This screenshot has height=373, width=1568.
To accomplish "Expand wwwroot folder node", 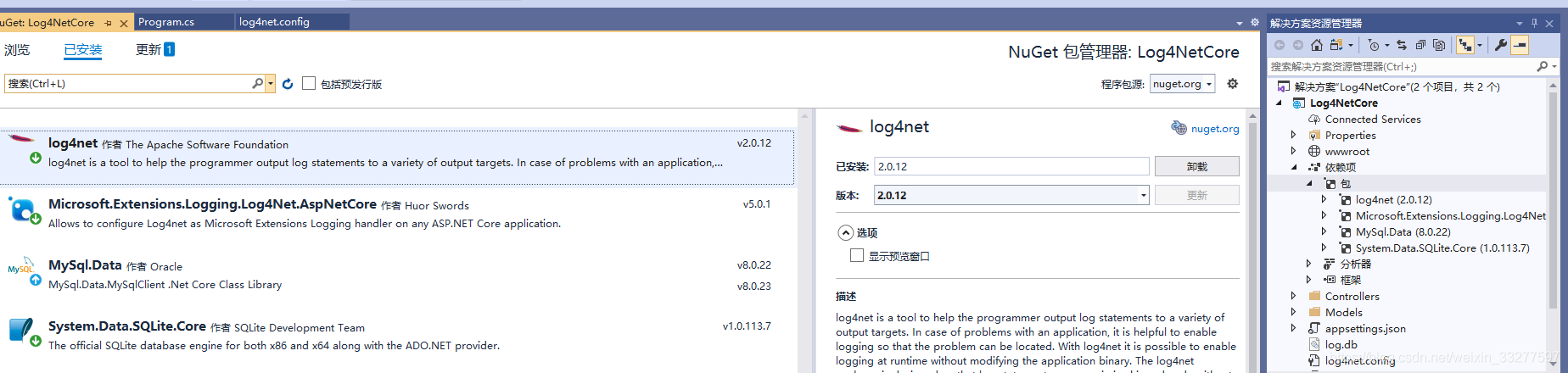I will pos(1293,151).
